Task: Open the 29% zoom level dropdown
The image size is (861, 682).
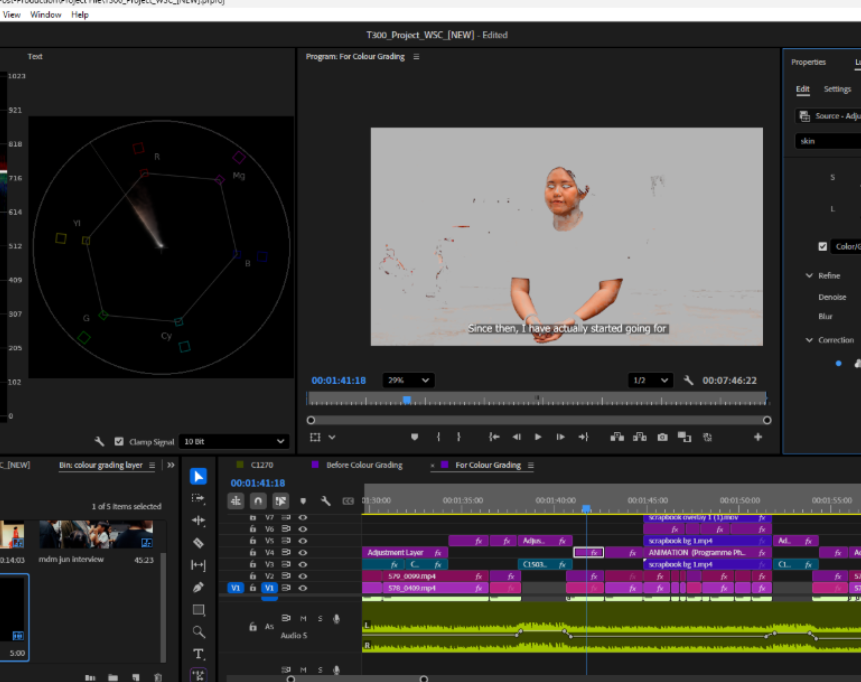Action: pos(408,380)
